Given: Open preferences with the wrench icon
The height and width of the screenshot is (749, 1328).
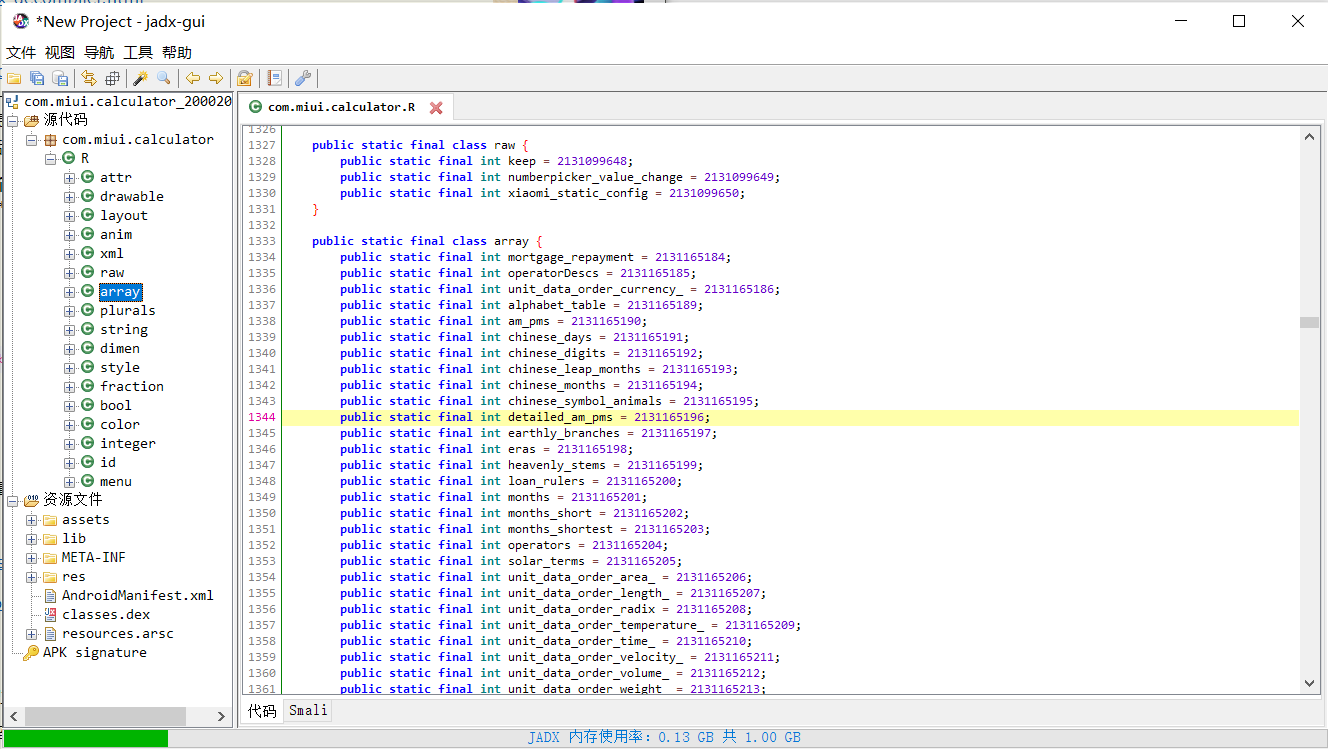Looking at the screenshot, I should tap(303, 78).
